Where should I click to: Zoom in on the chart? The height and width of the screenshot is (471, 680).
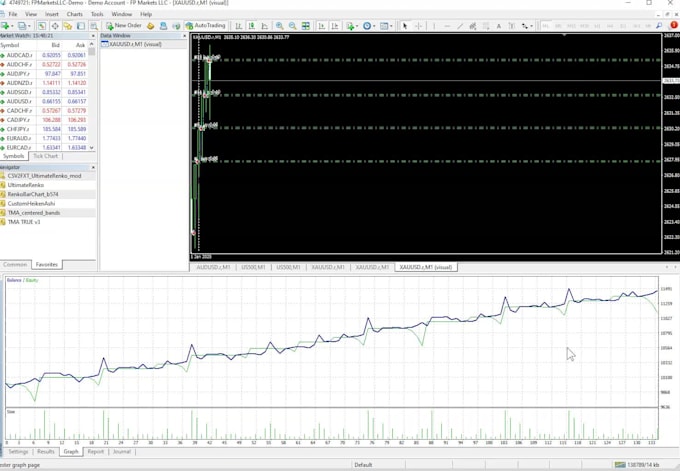coord(280,26)
